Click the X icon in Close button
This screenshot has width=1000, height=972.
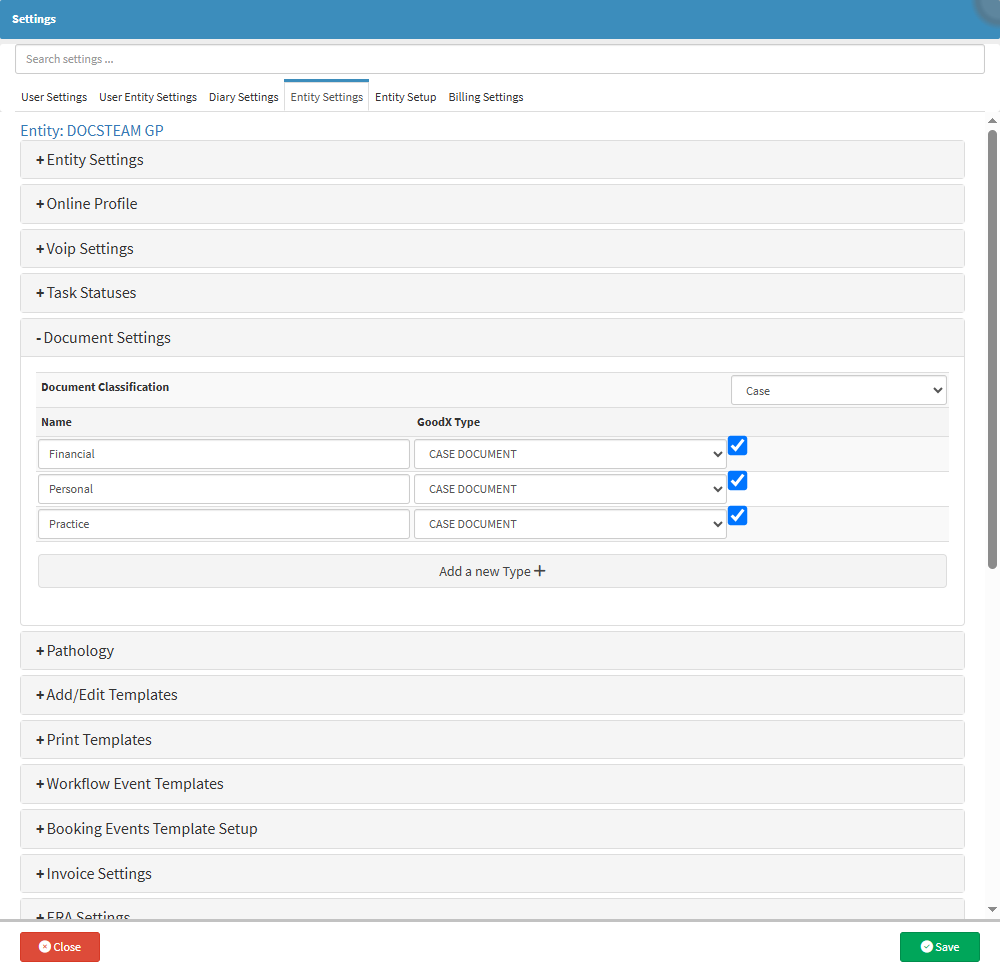point(45,947)
